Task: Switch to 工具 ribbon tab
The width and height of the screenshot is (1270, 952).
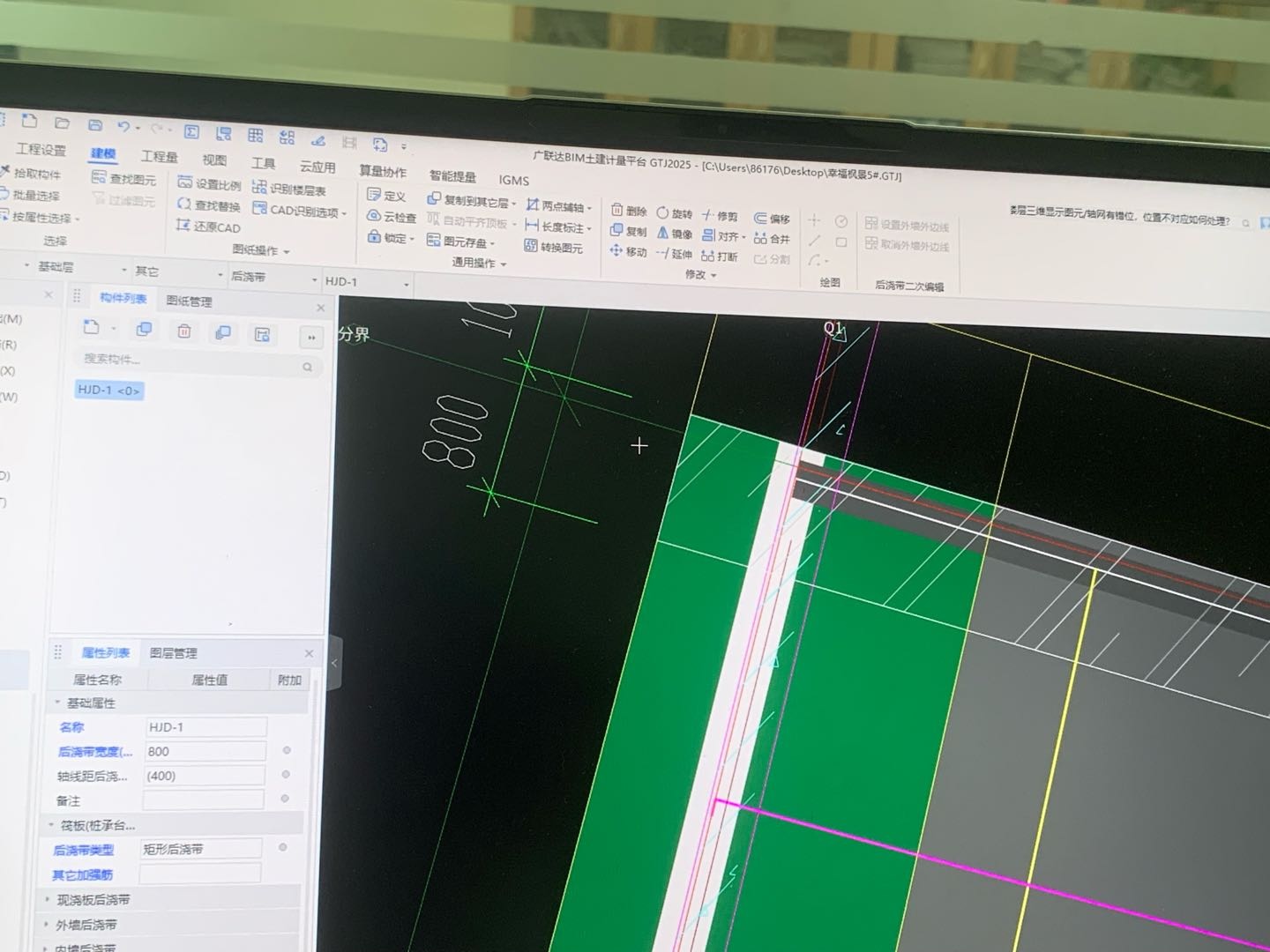Action: pos(264,163)
